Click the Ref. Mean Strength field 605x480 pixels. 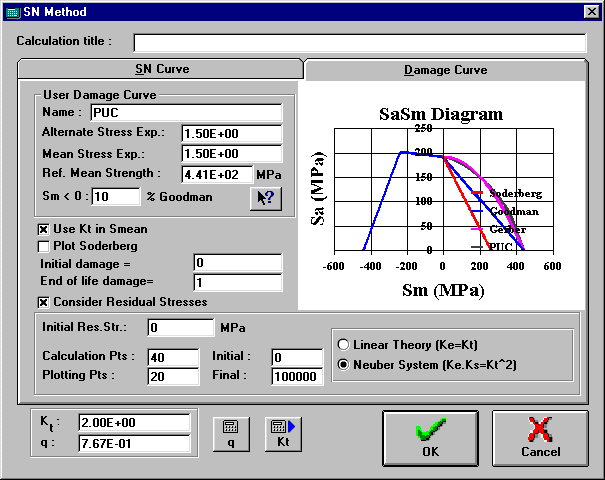point(218,173)
